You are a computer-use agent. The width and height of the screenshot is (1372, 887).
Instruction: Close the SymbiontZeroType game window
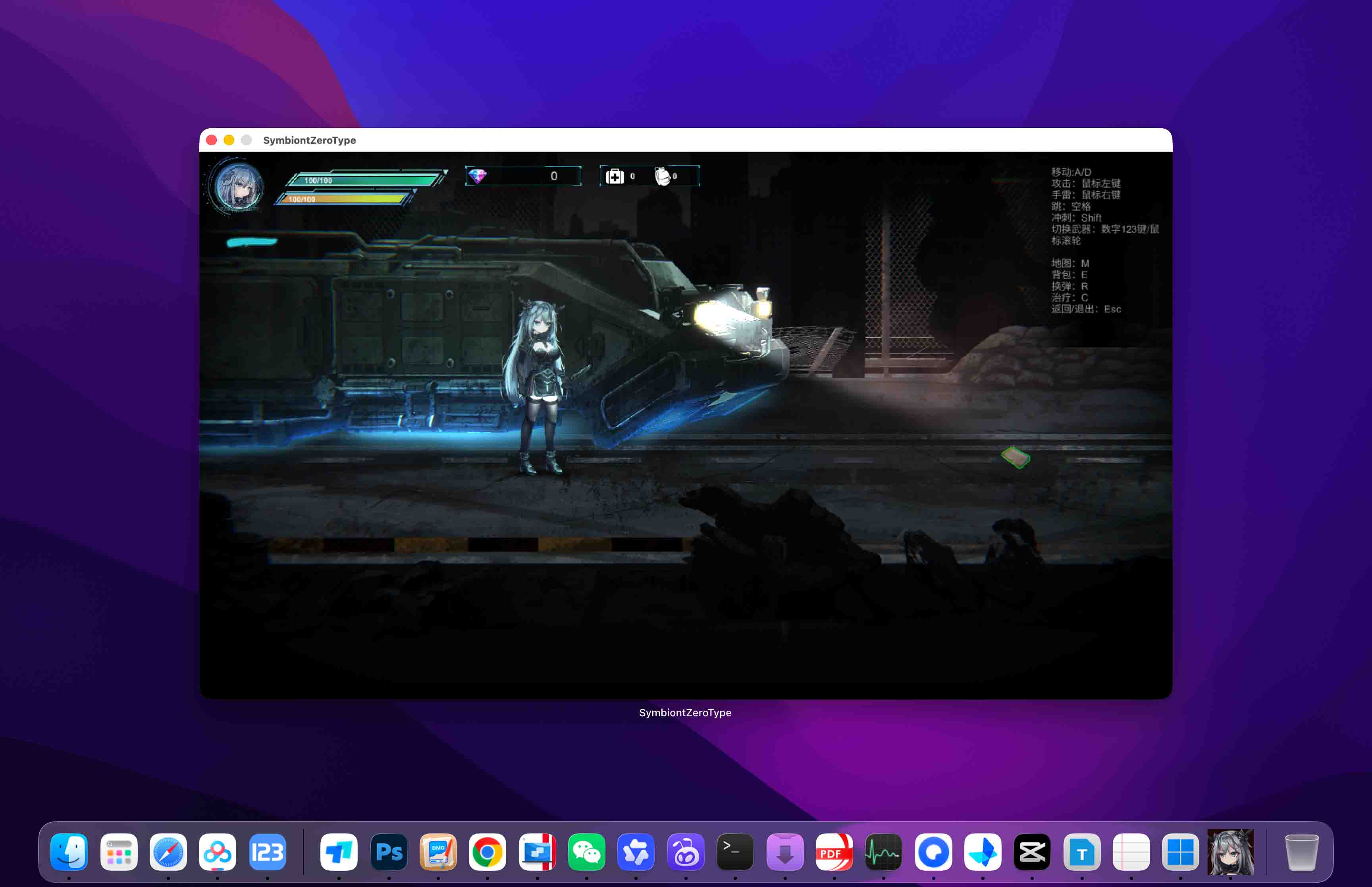(211, 140)
